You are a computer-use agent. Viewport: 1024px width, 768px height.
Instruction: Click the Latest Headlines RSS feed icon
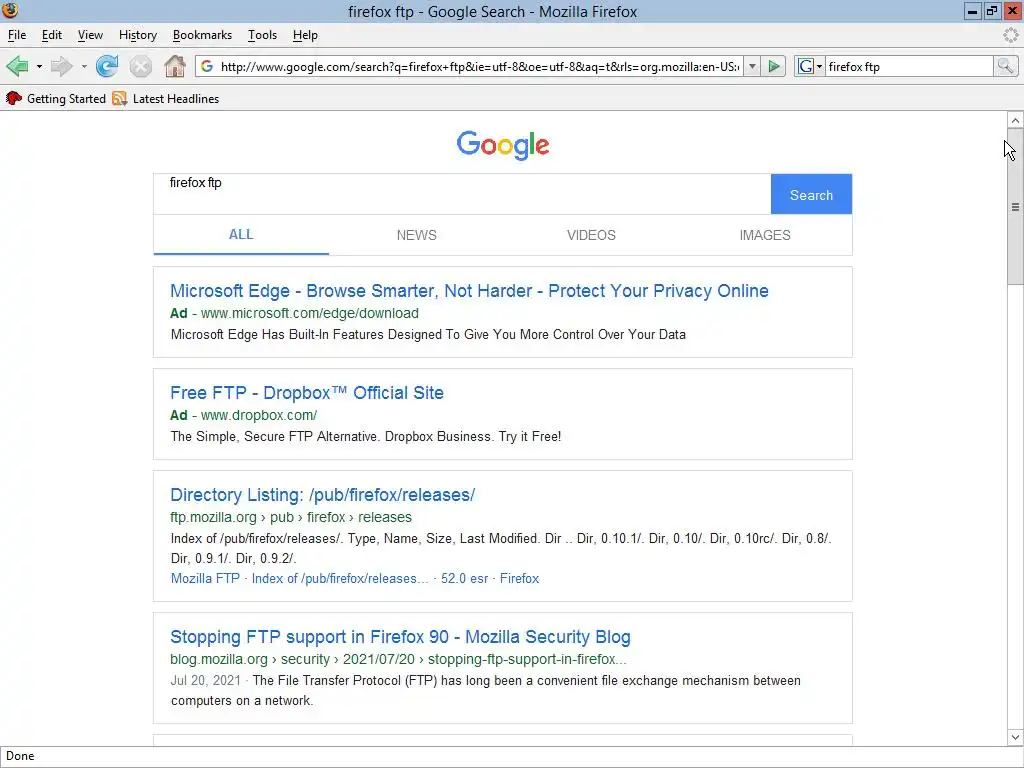tap(120, 99)
